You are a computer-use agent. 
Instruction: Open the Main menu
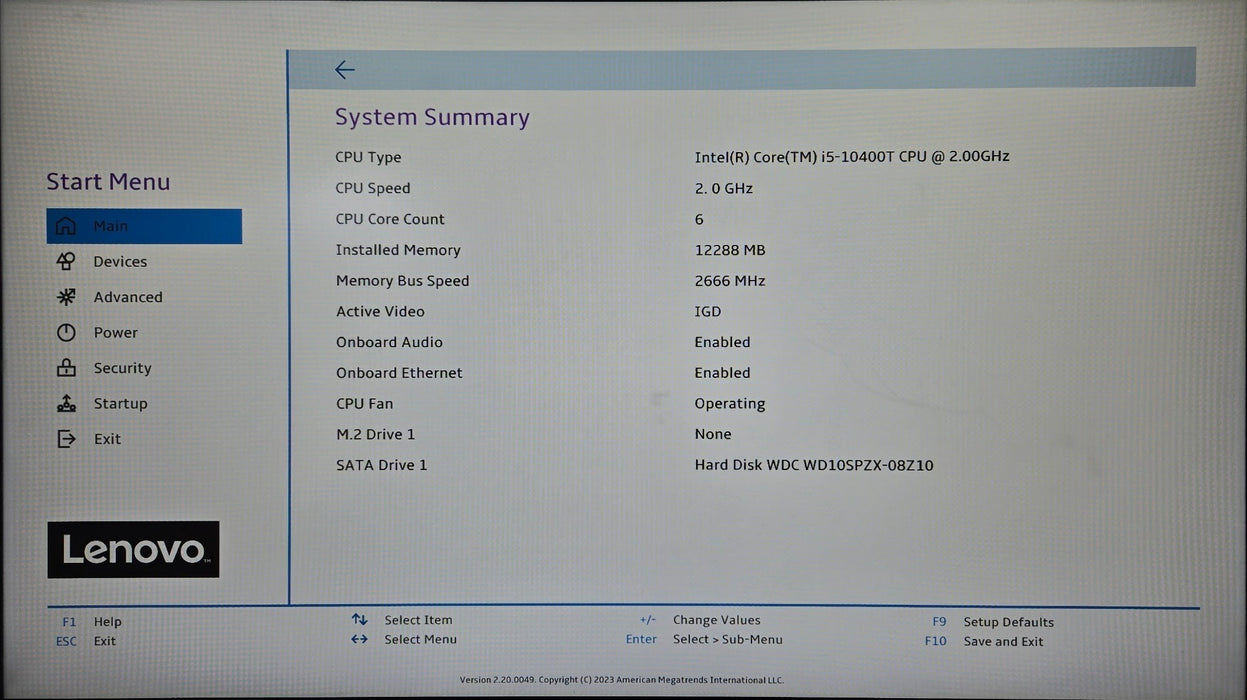[144, 226]
